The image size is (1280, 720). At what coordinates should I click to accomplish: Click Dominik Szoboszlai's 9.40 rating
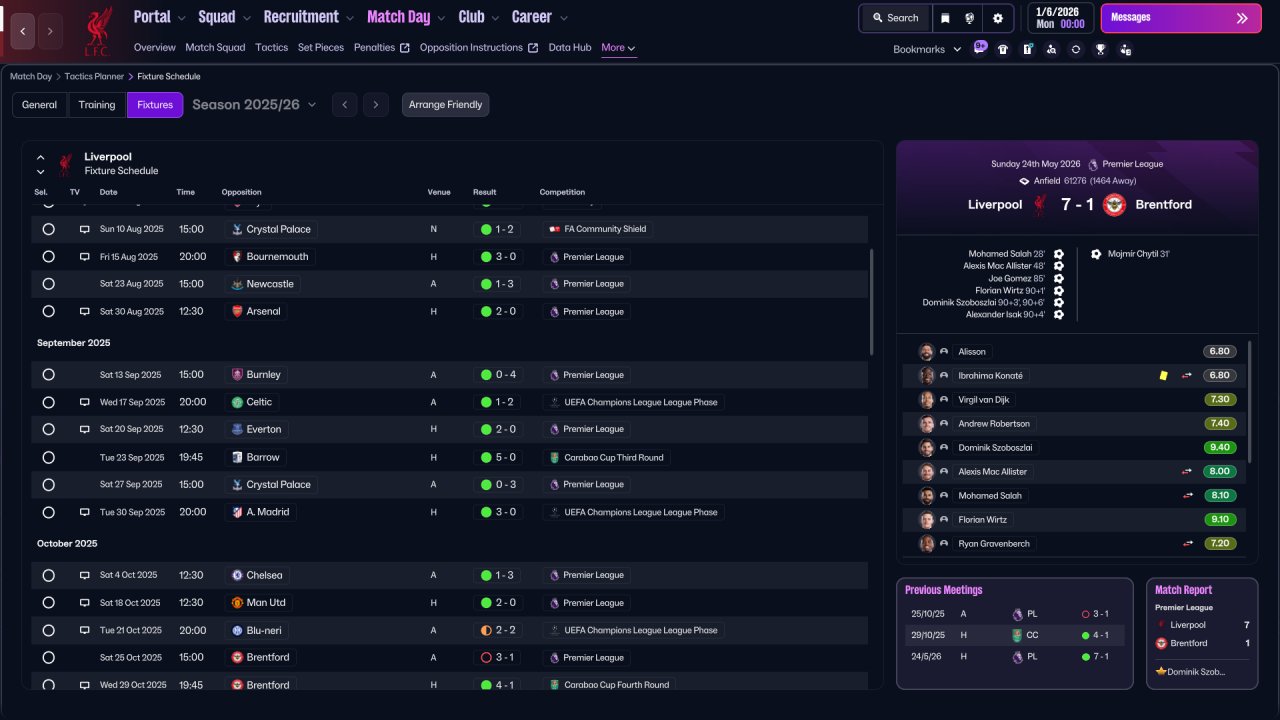point(1220,448)
